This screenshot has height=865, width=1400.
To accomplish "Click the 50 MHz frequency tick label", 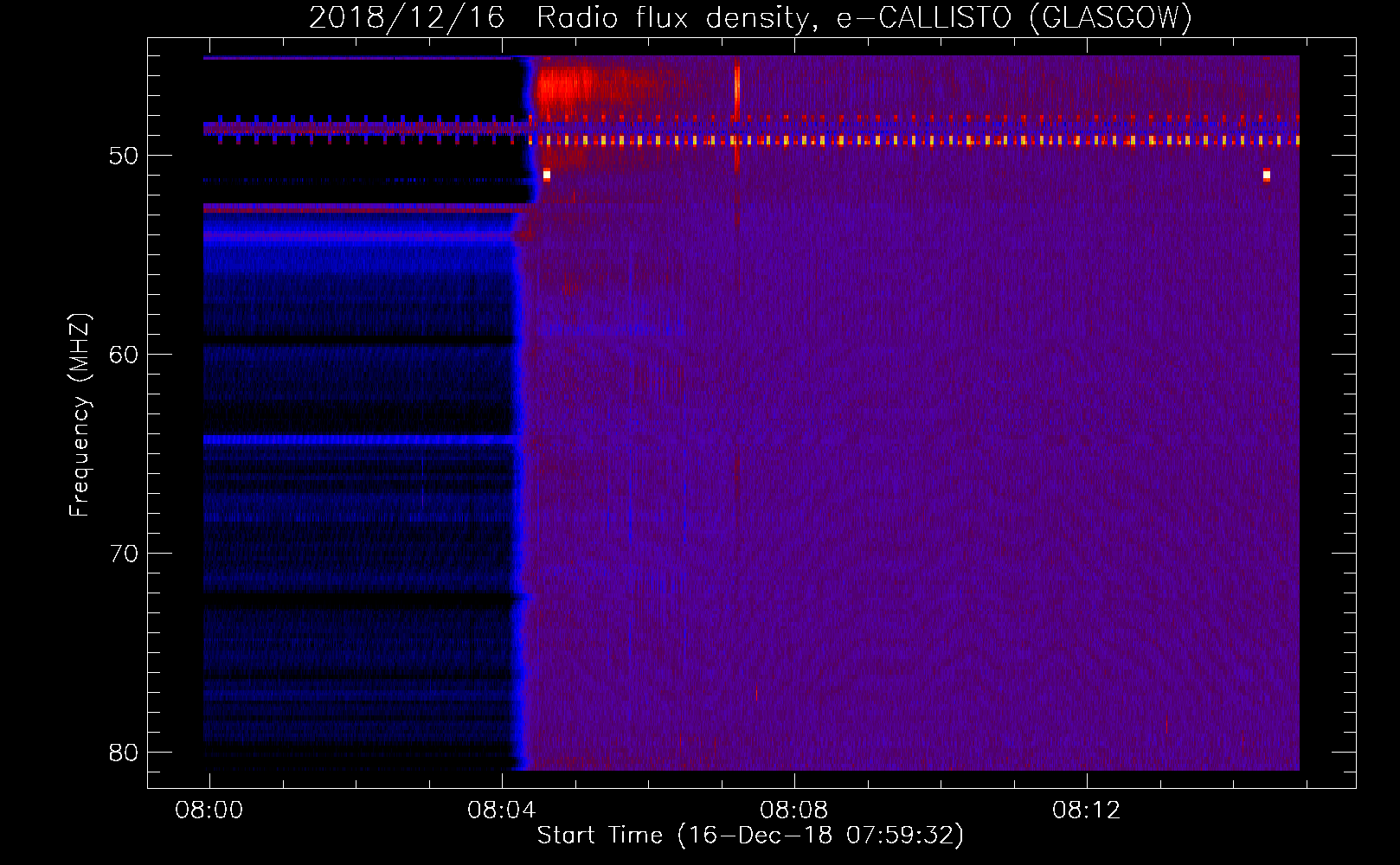I will pos(124,156).
